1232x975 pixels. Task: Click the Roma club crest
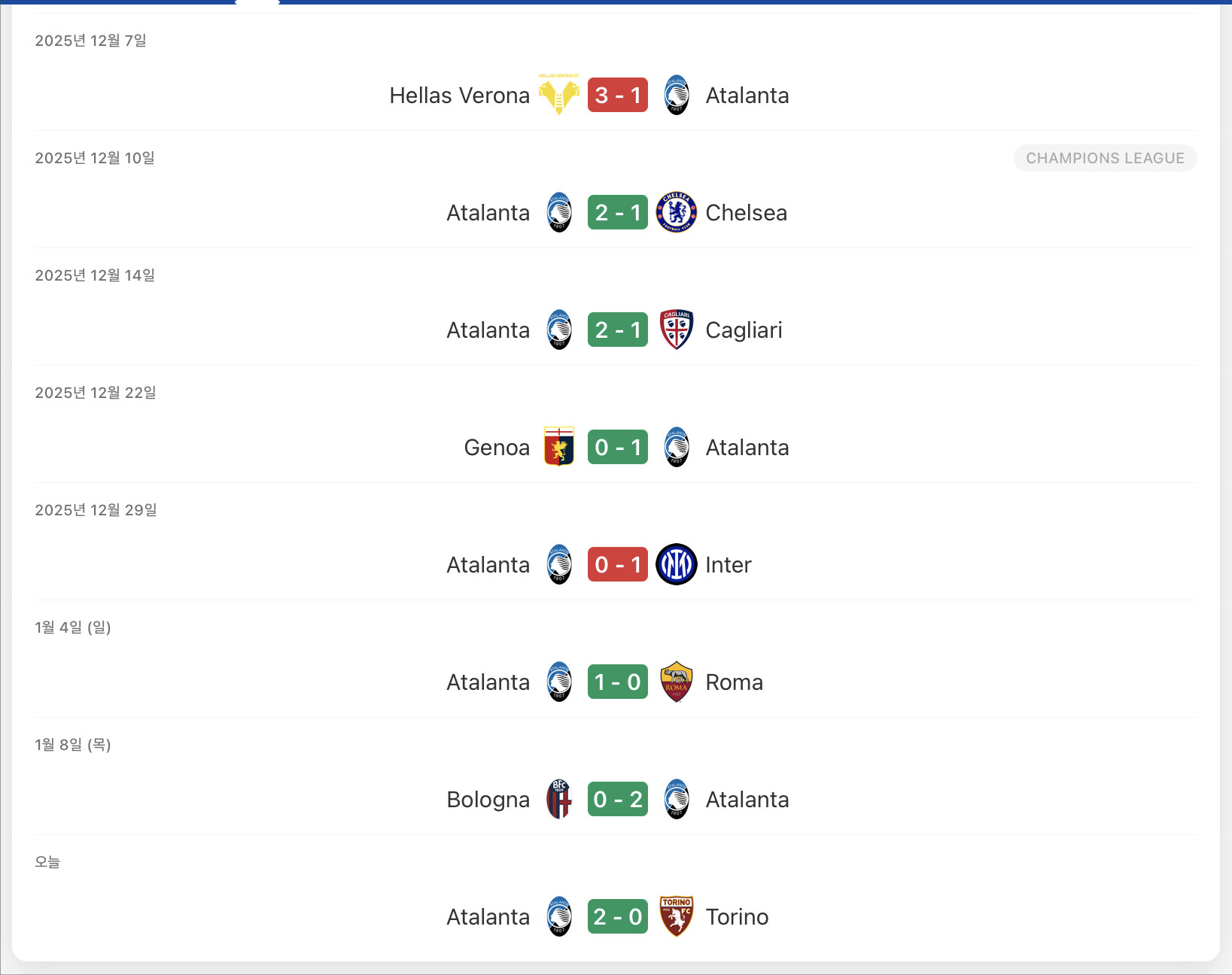676,682
